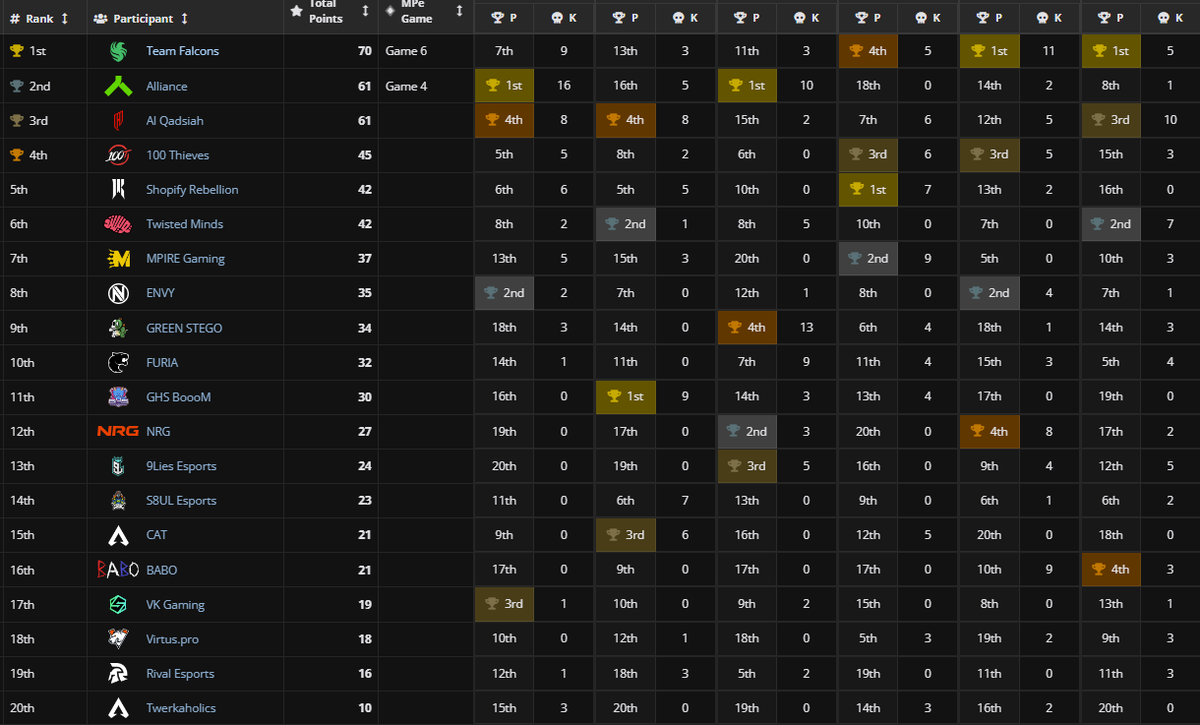The height and width of the screenshot is (725, 1200).
Task: Open Virtus.pro participant link
Action: coord(172,639)
